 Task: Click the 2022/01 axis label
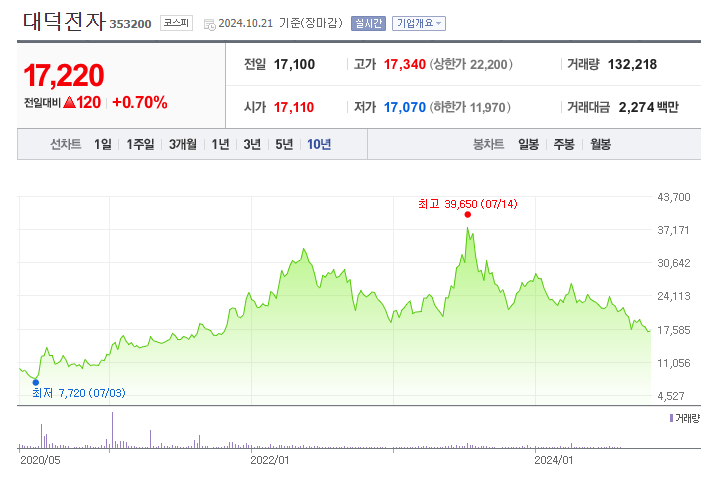[270, 460]
